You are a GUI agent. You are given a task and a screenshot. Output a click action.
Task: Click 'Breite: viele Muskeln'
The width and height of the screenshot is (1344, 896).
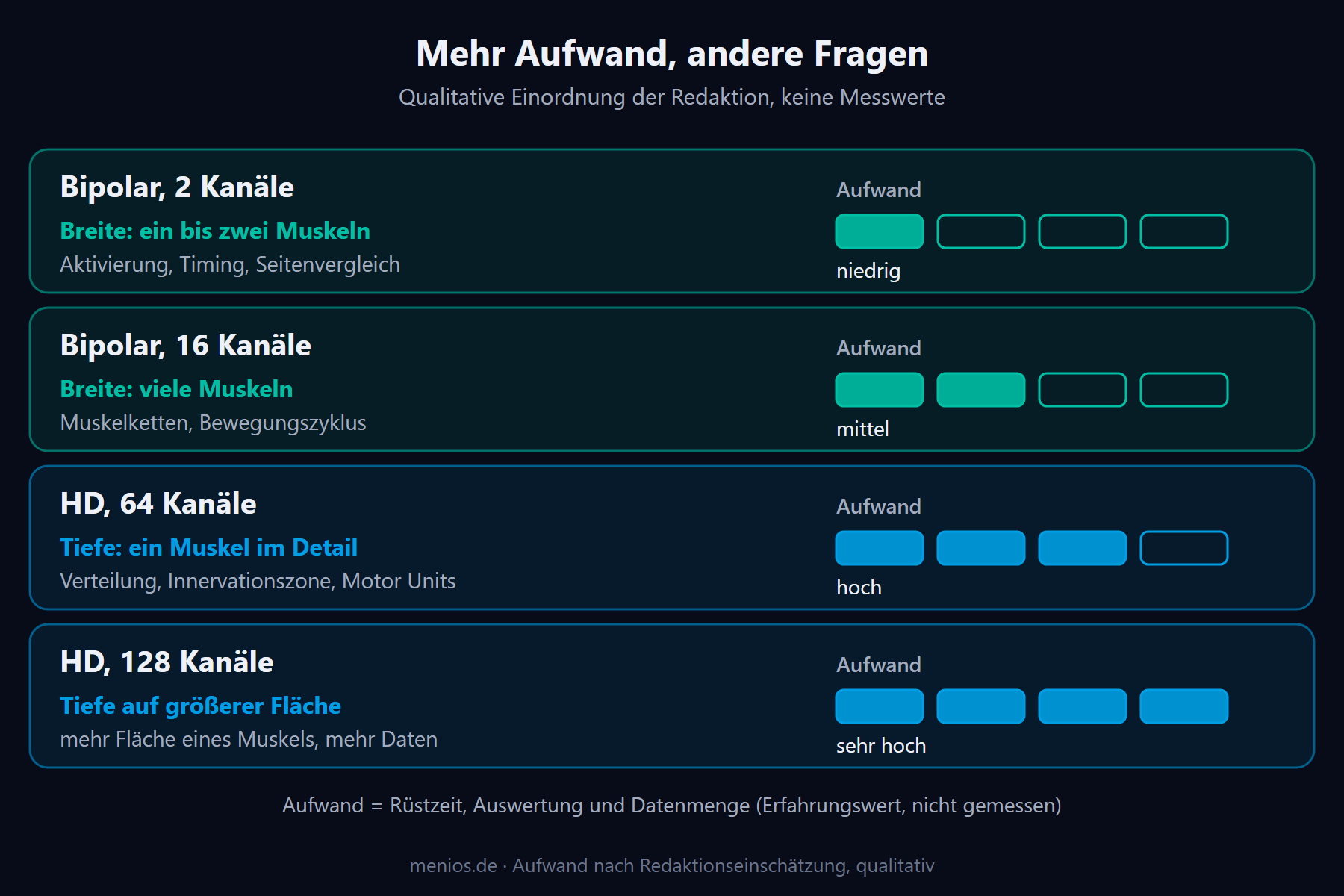tap(176, 389)
